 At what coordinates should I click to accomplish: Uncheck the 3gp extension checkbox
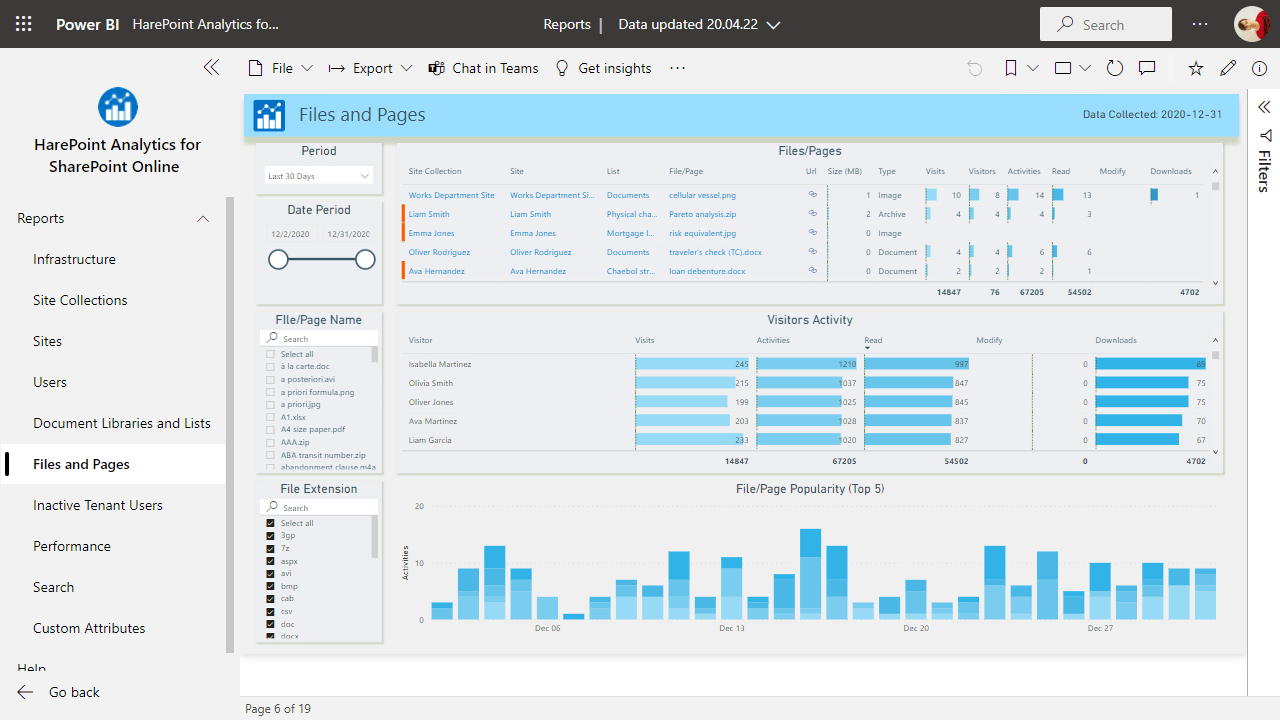pos(270,536)
